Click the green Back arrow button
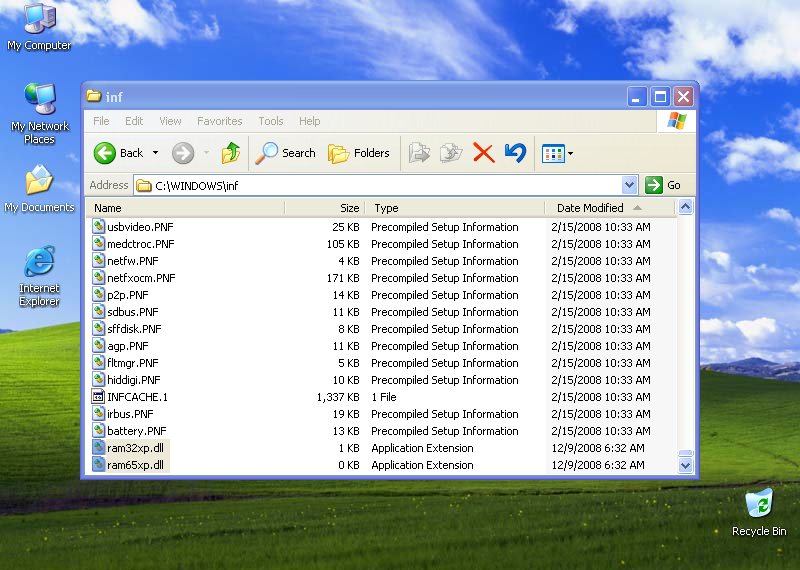The height and width of the screenshot is (570, 800). pos(105,153)
